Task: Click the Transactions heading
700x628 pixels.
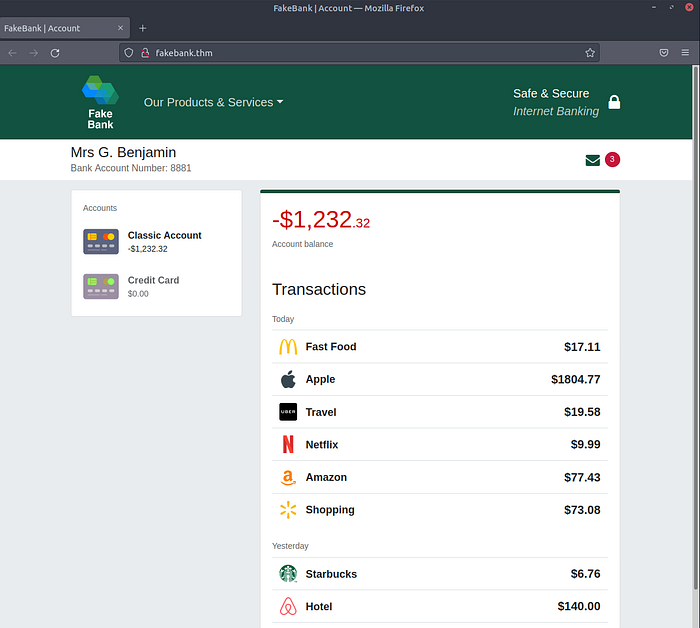Action: pyautogui.click(x=319, y=289)
